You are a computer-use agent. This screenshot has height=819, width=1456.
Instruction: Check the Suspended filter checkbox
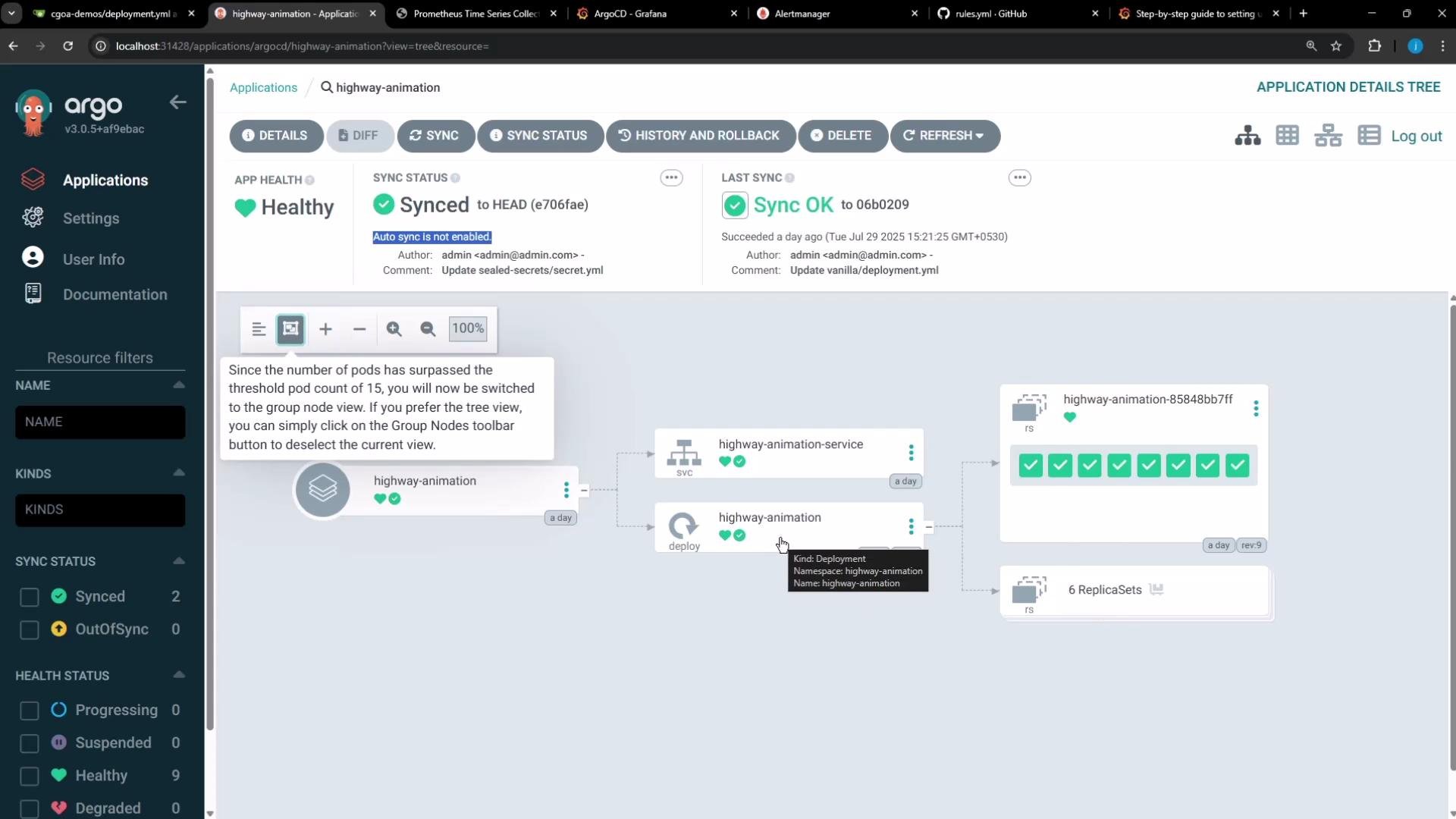(x=30, y=743)
